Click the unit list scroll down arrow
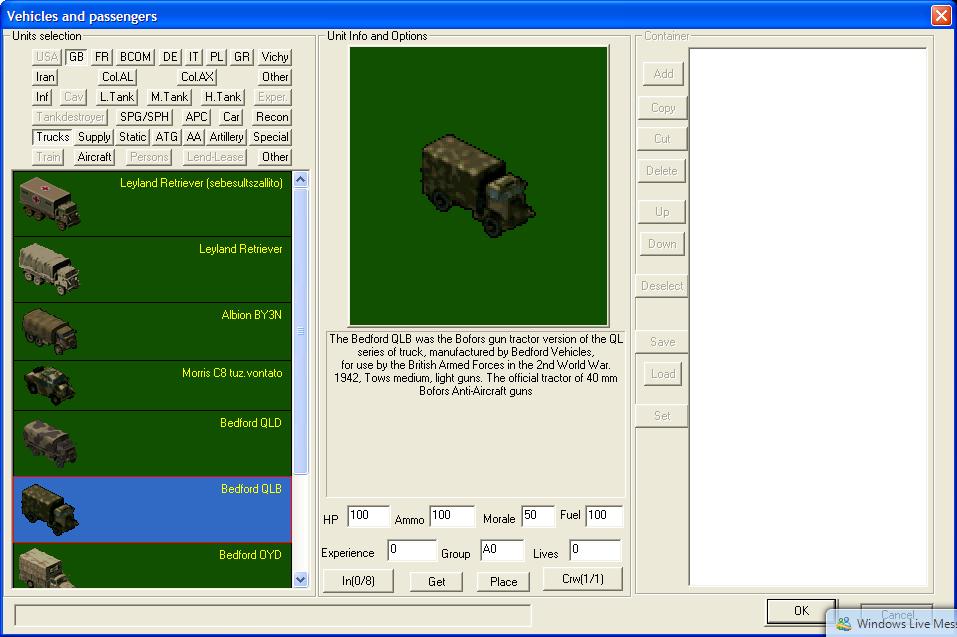Screen dimensions: 957x637 301,580
